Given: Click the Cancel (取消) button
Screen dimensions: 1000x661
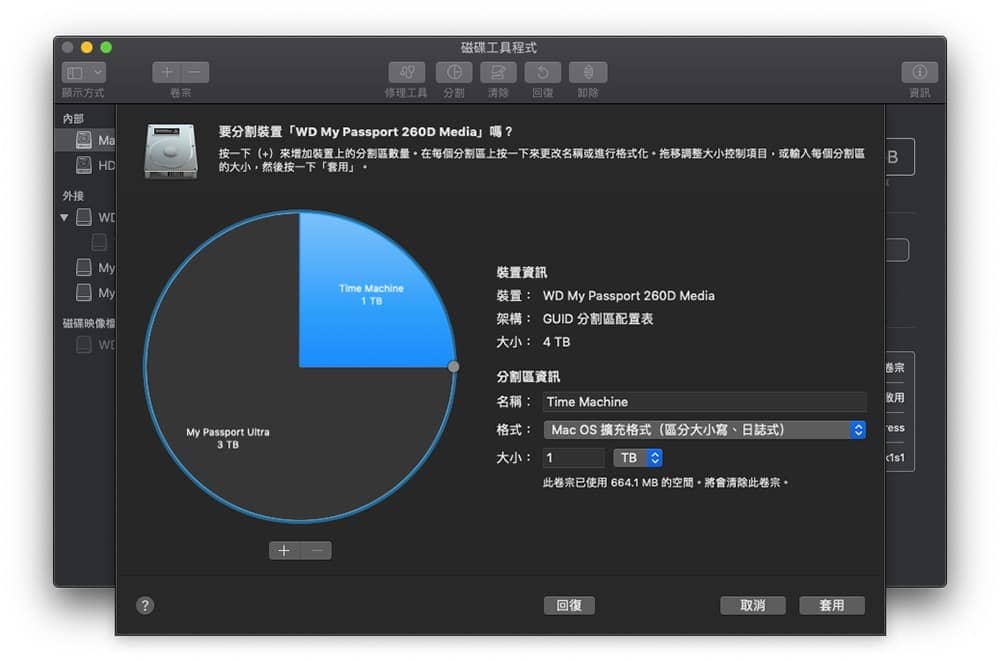Looking at the screenshot, I should tap(753, 605).
